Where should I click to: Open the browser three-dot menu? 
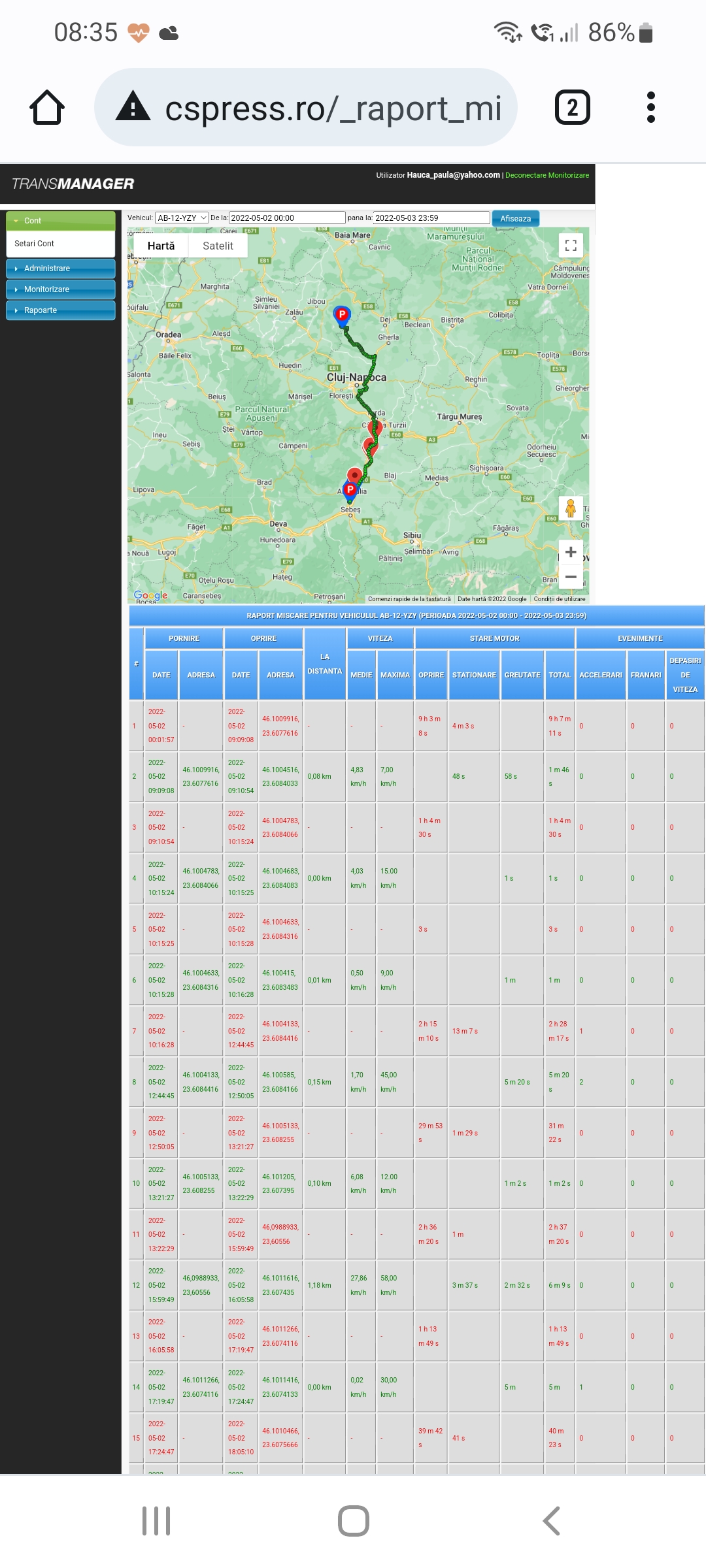click(650, 108)
